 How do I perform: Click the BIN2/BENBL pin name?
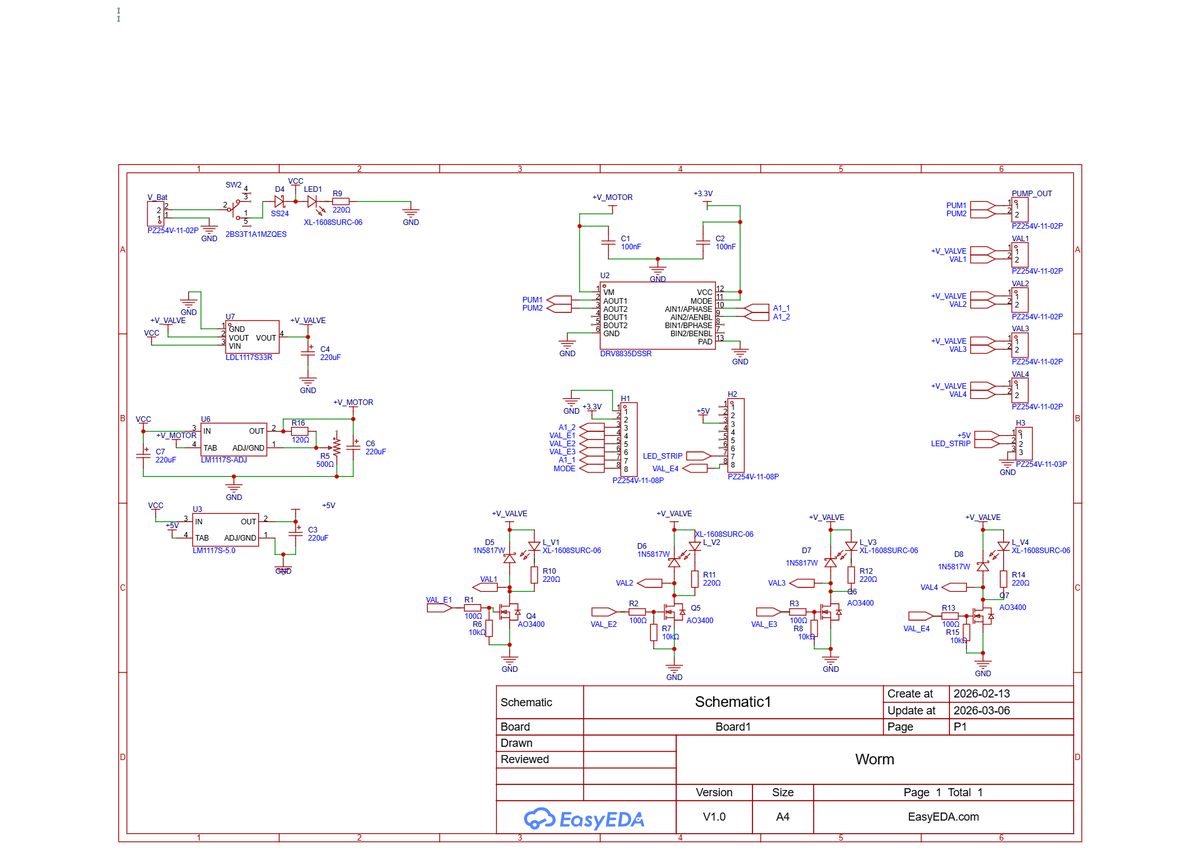coord(689,333)
